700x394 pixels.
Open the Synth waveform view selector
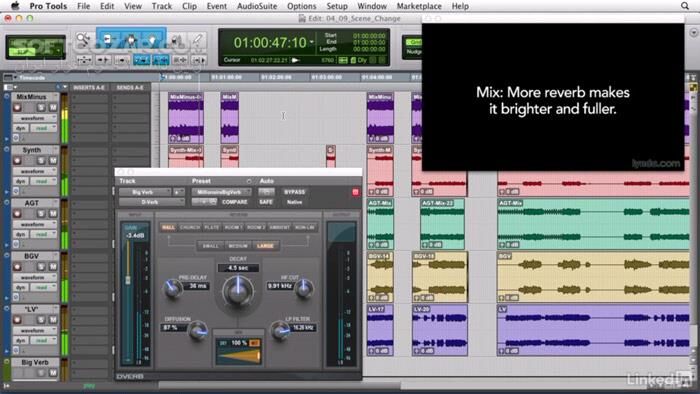[35, 171]
